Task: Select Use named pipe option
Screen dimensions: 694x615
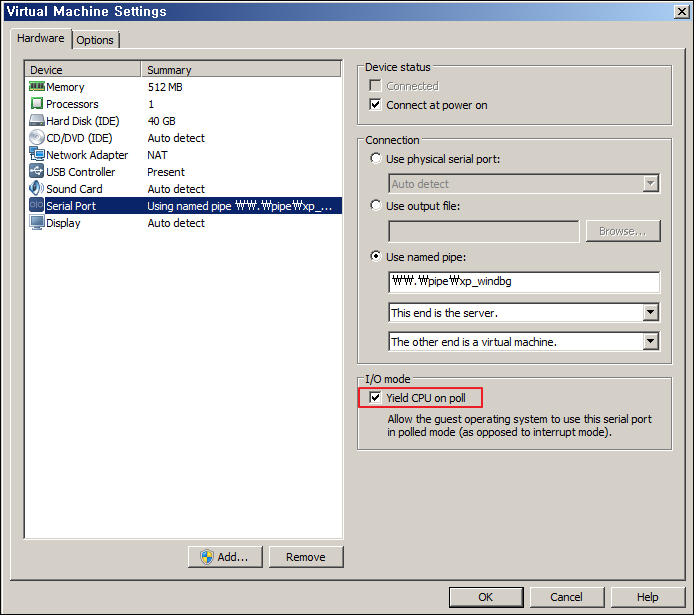Action: click(376, 257)
